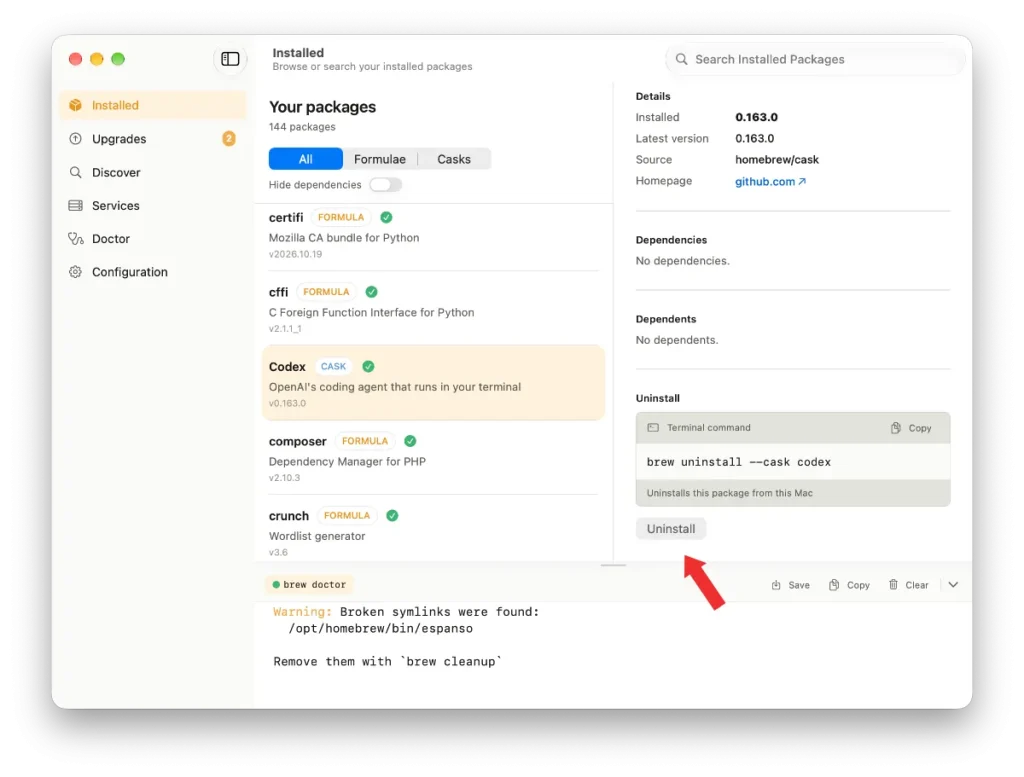Select the certifi package row
This screenshot has width=1024, height=777.
pos(433,235)
